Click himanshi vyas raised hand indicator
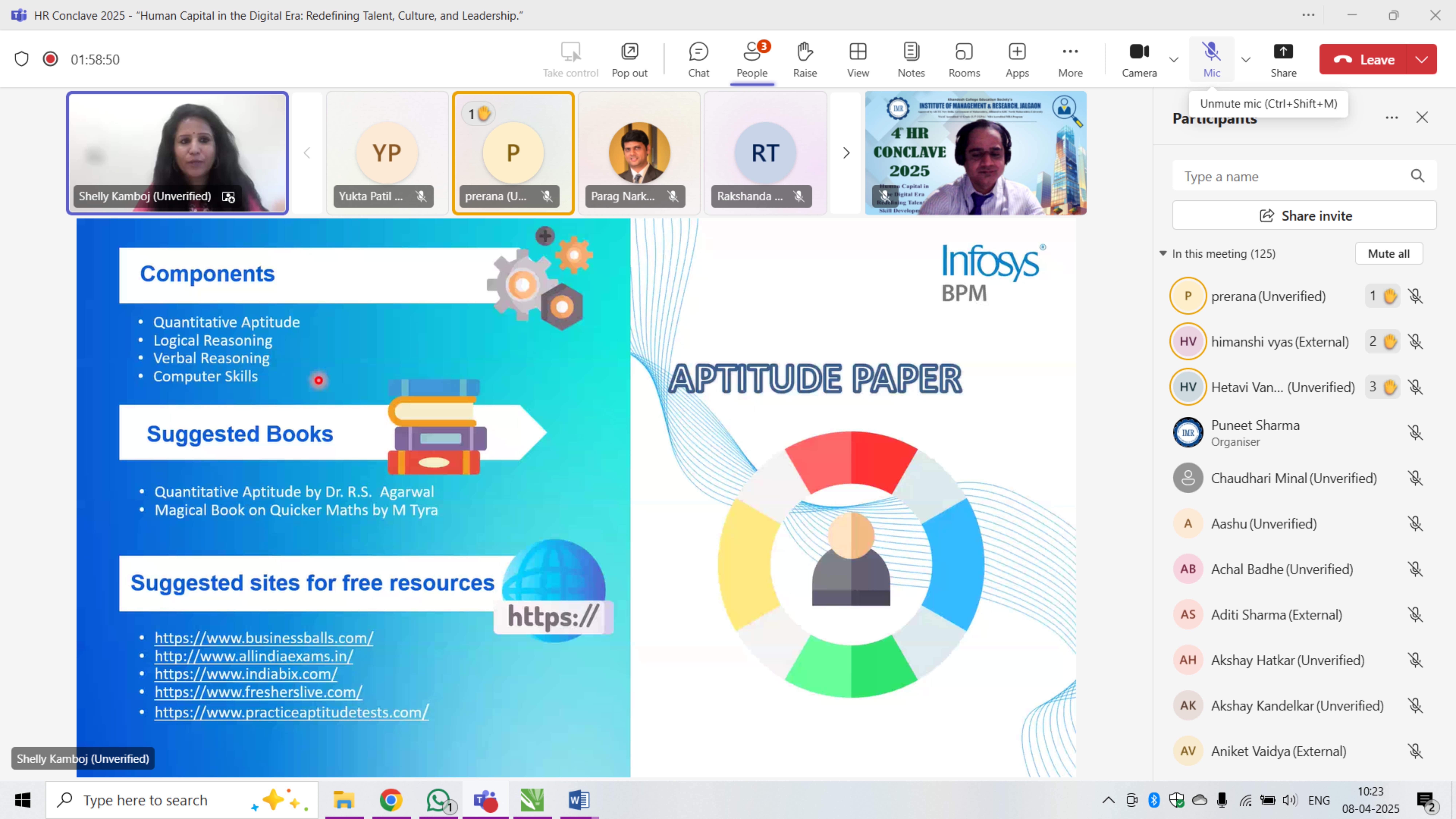 pyautogui.click(x=1382, y=341)
